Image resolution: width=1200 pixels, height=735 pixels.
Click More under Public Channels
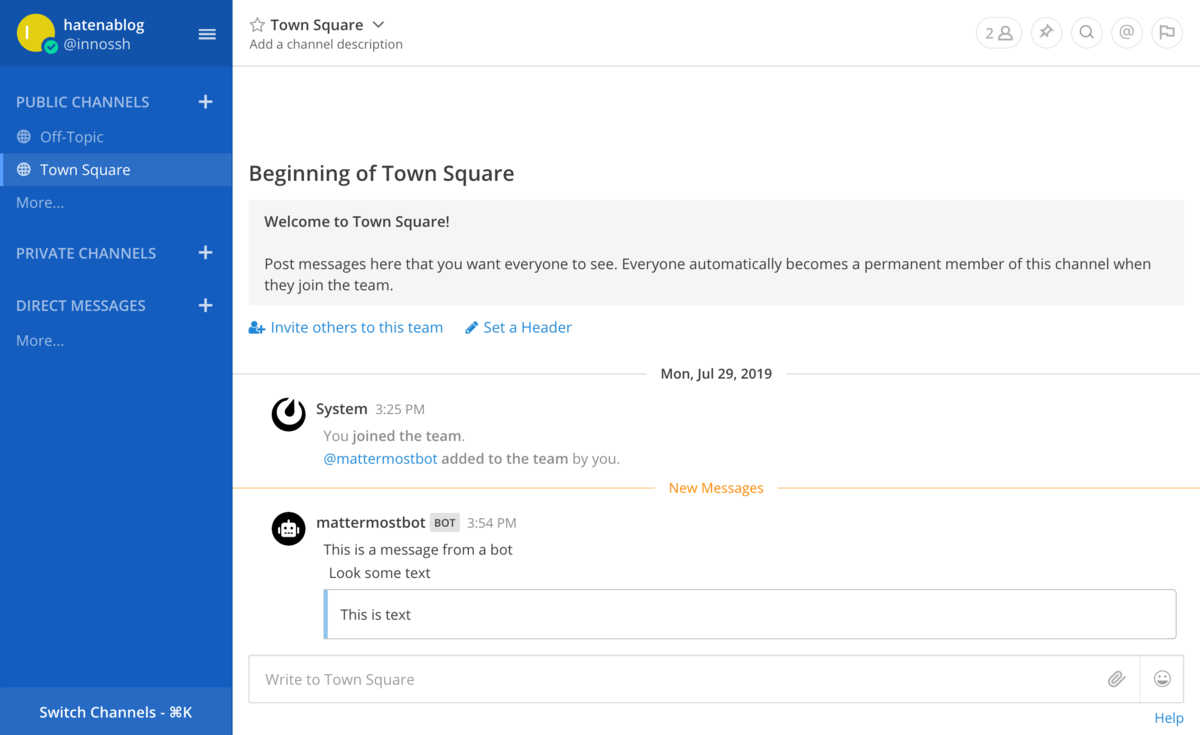40,202
